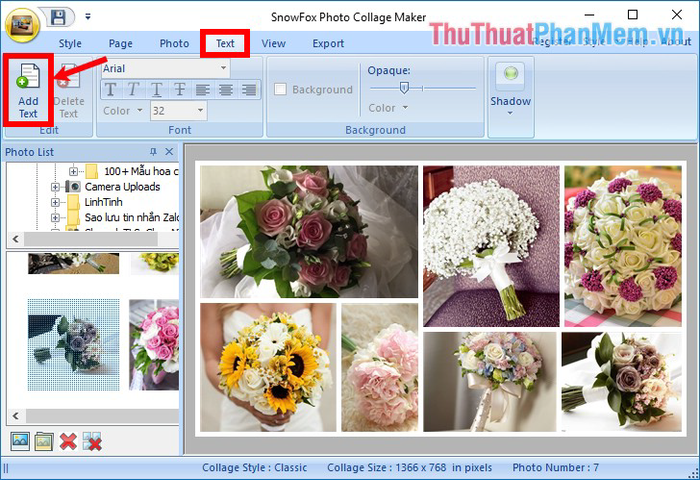Select the 100+ Mẫu hoa folder

[x=141, y=171]
